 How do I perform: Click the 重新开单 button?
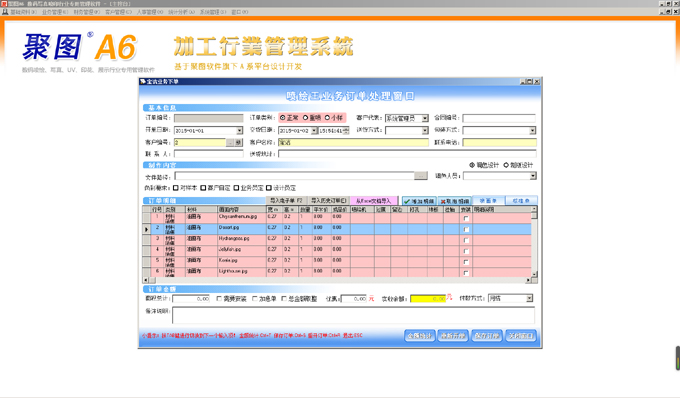(x=453, y=336)
